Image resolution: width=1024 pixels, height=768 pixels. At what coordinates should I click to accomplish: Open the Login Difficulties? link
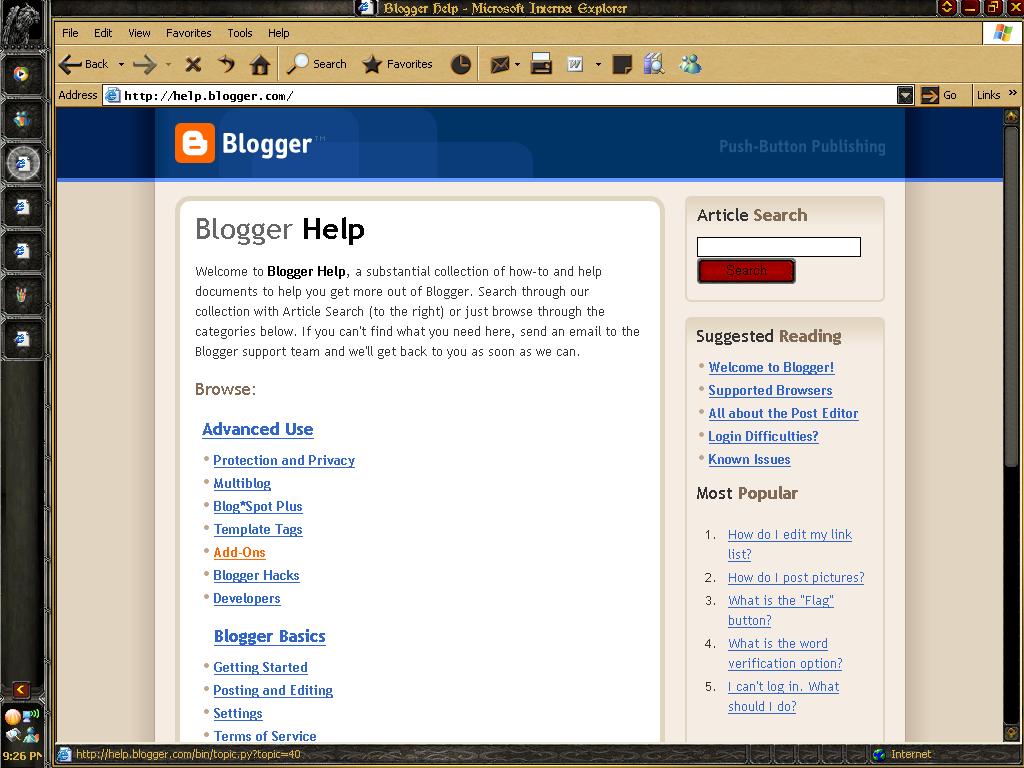click(x=763, y=436)
